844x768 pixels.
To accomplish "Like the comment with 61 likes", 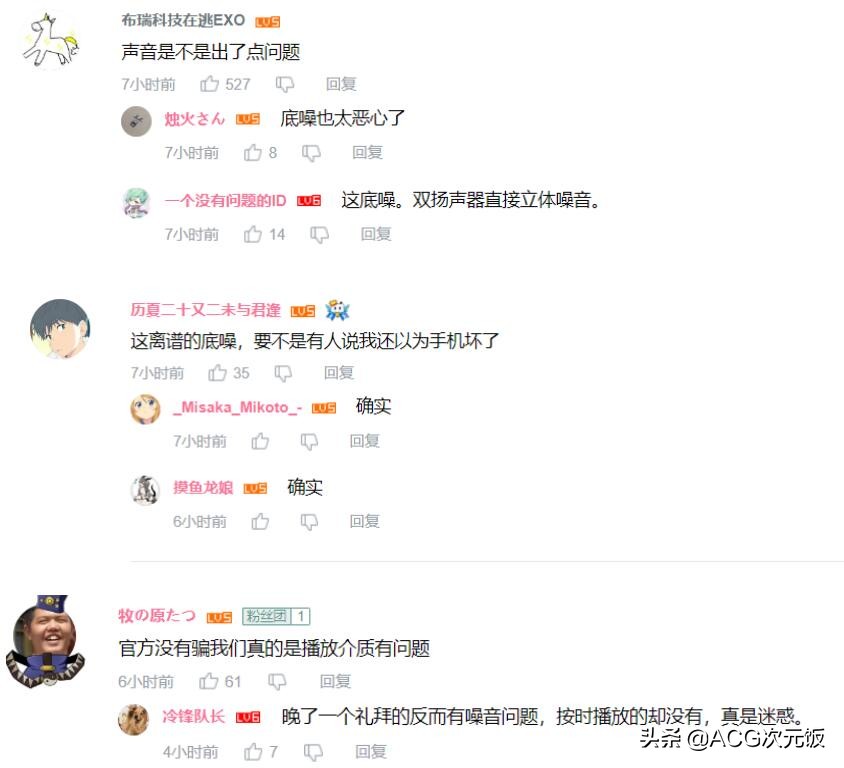I will (209, 681).
